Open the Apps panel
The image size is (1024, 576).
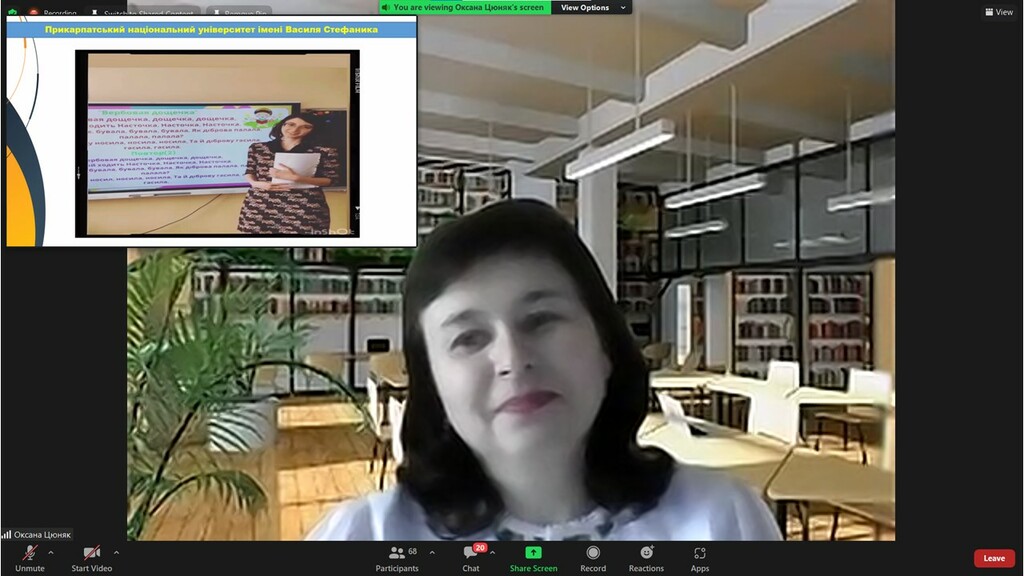tap(700, 553)
